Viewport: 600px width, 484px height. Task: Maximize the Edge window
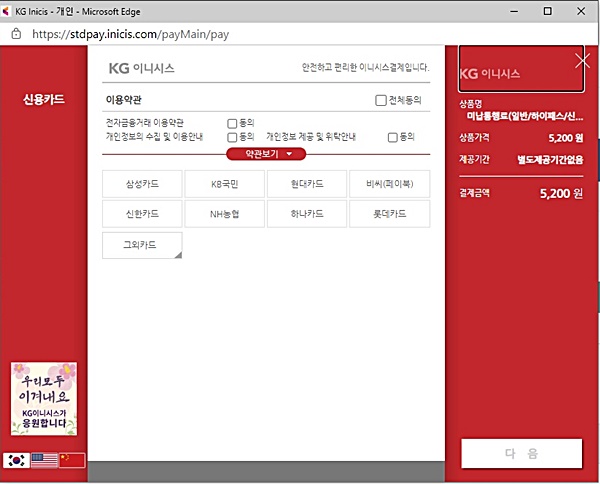[x=548, y=11]
